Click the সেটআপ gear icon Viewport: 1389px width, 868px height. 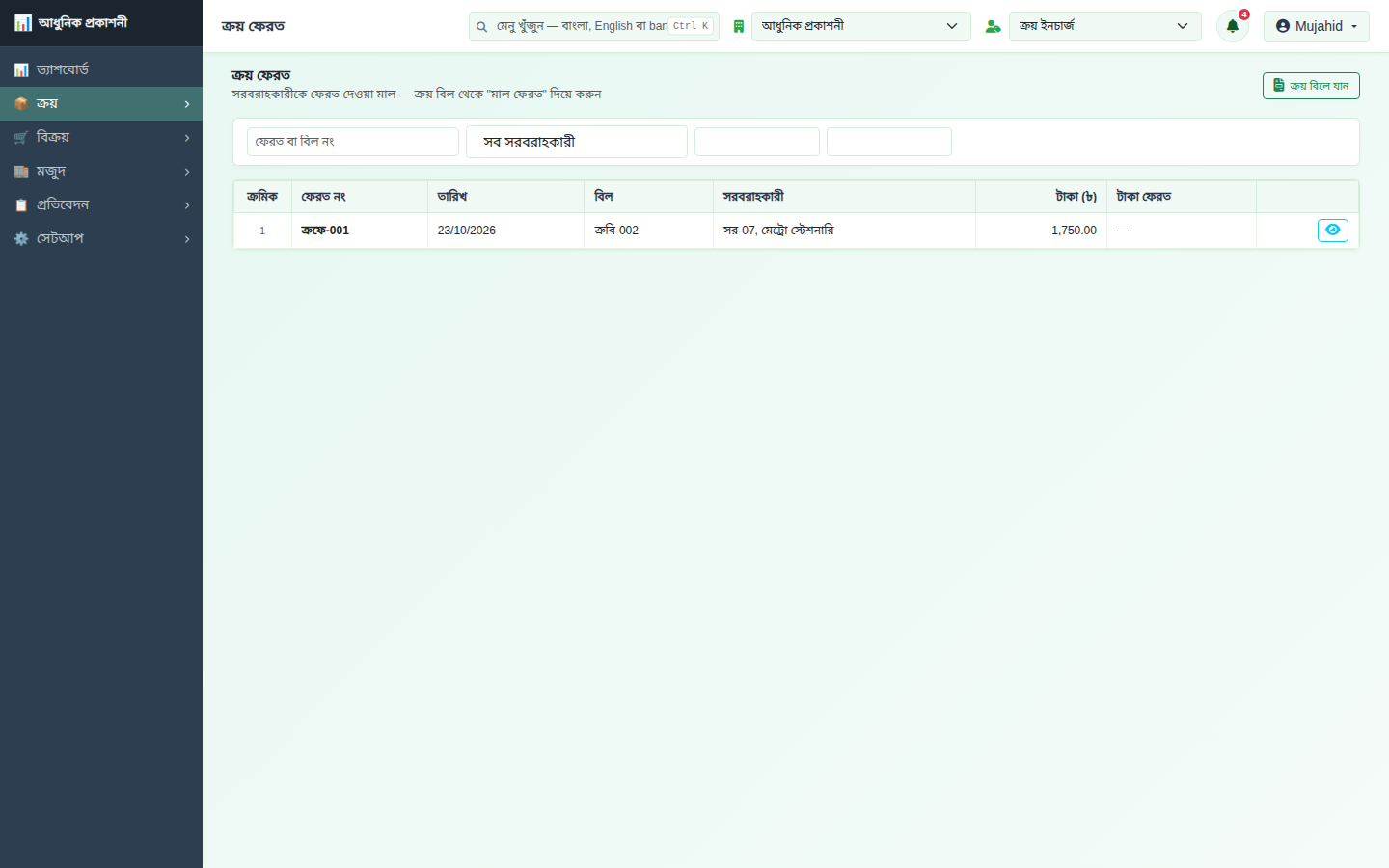tap(21, 239)
